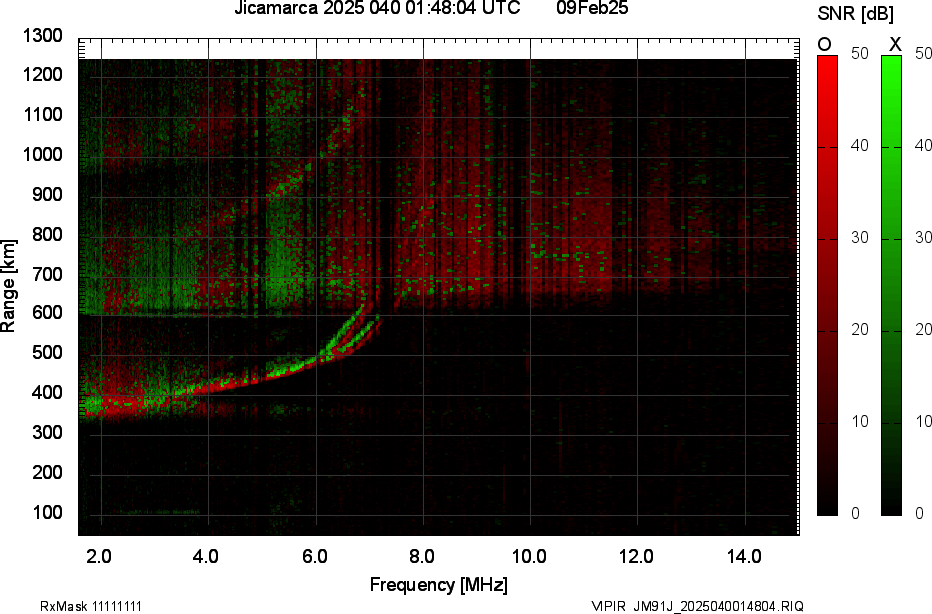Image resolution: width=932 pixels, height=614 pixels.
Task: Click the 300 range tick label
Action: pos(48,432)
